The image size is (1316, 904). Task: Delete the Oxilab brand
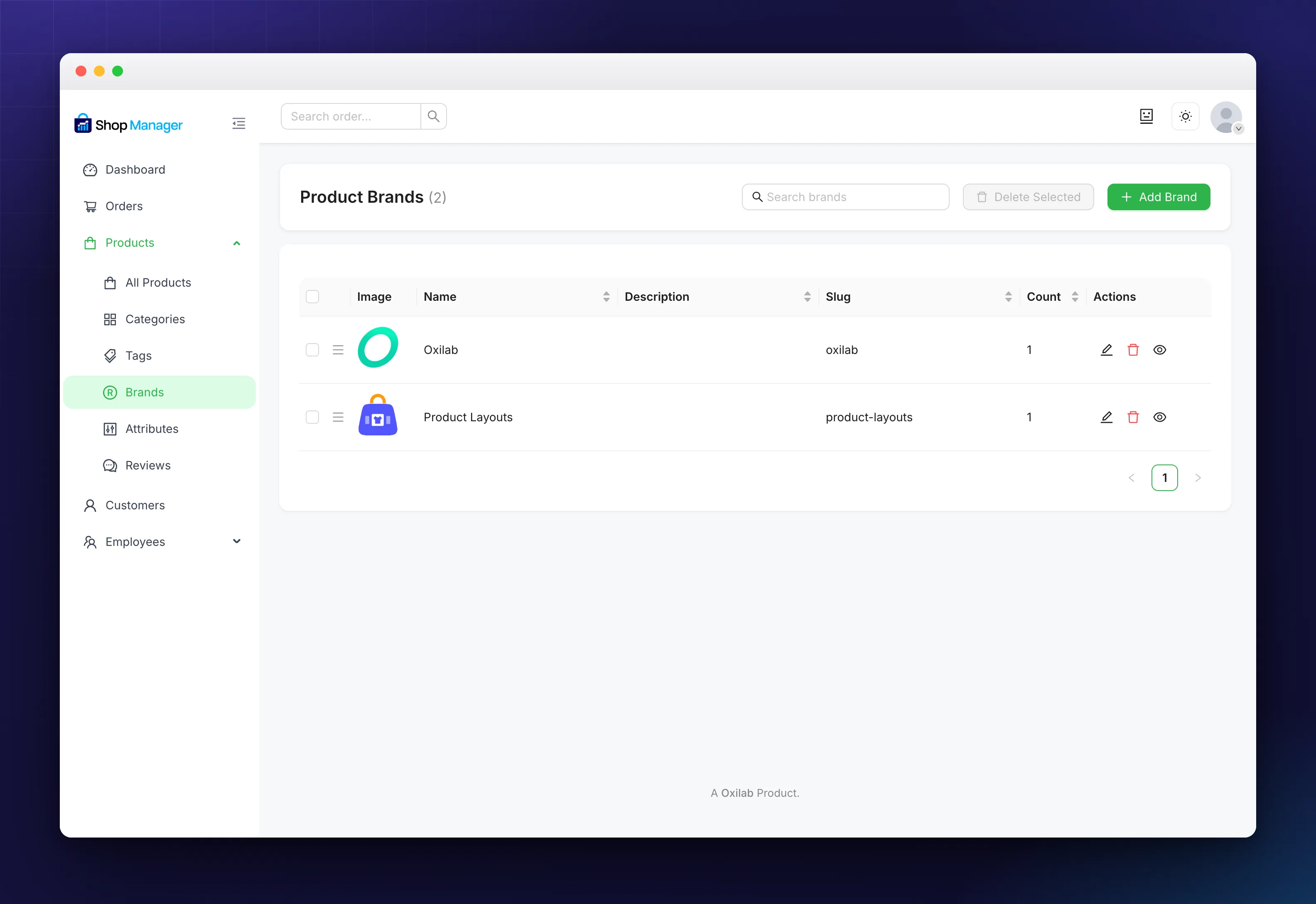click(x=1133, y=350)
